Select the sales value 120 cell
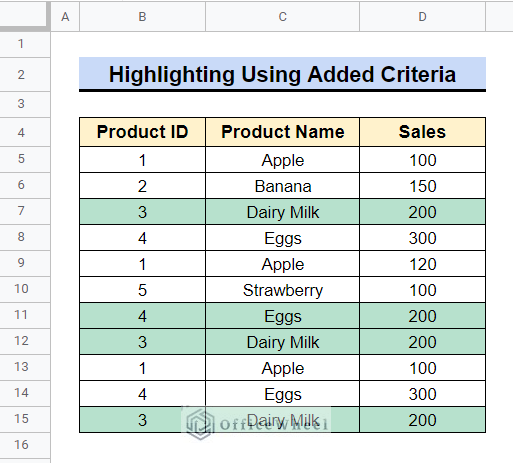This screenshot has height=463, width=513. [x=422, y=264]
